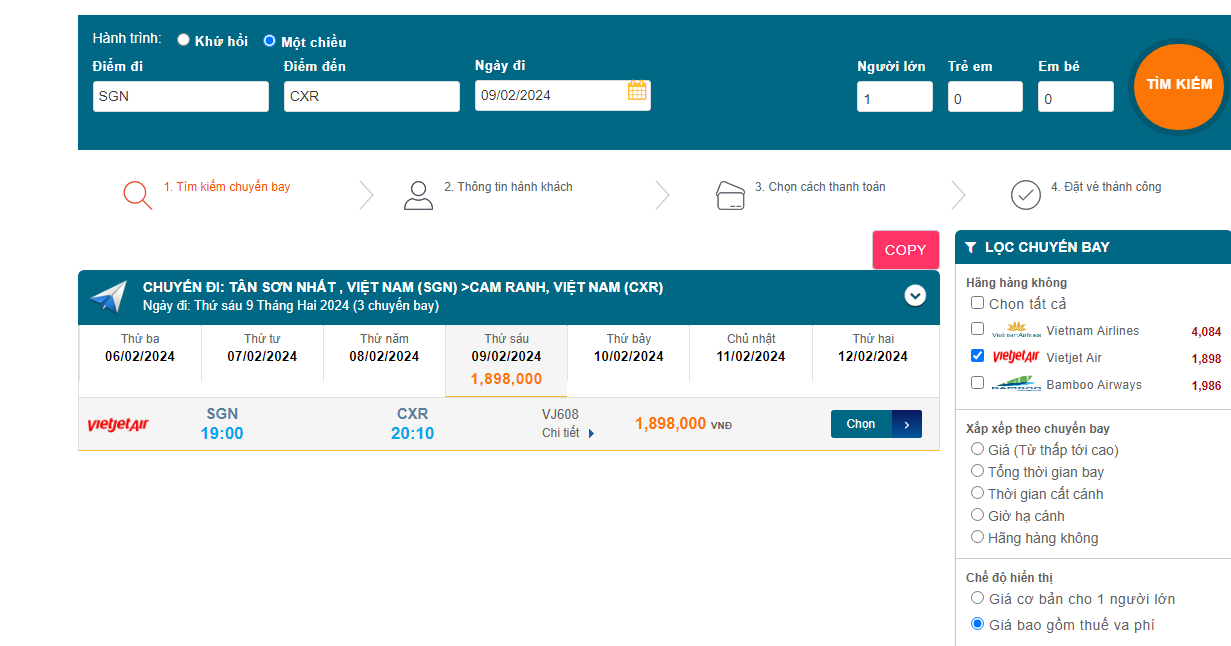Click the payment method wallet icon
This screenshot has height=646, width=1231.
click(731, 194)
